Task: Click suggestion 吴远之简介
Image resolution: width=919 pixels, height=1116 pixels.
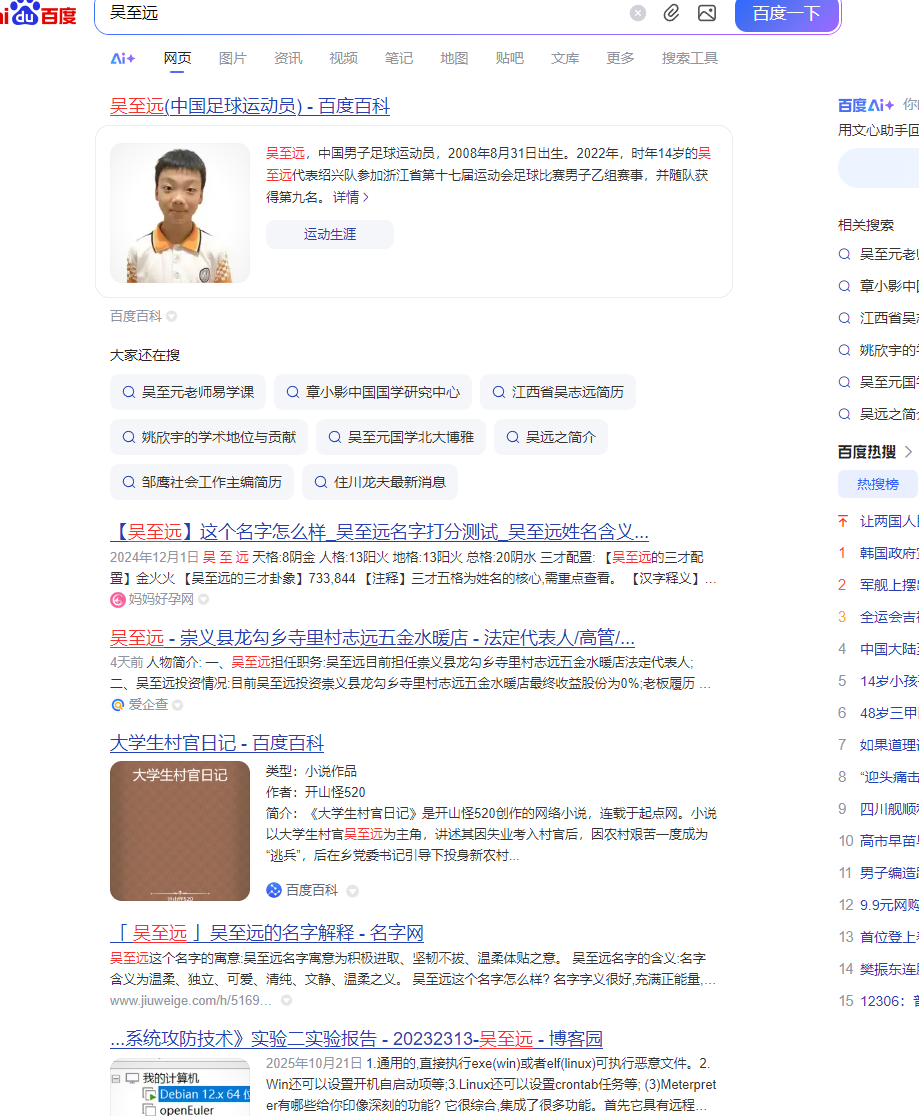Action: [551, 437]
